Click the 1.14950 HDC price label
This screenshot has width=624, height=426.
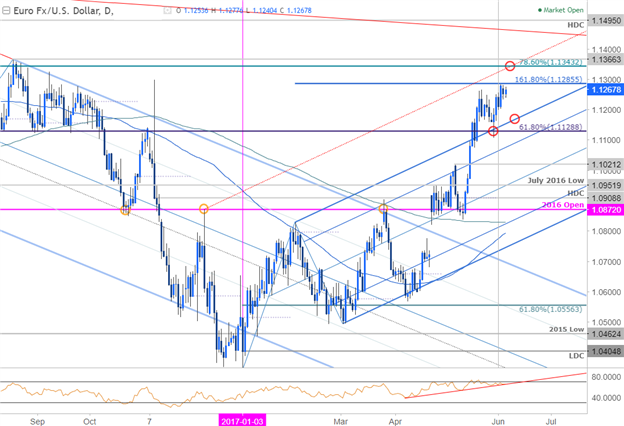(x=606, y=20)
